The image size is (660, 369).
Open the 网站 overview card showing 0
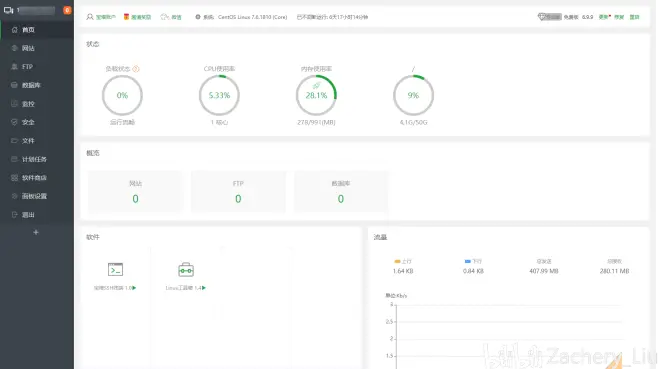coord(136,191)
